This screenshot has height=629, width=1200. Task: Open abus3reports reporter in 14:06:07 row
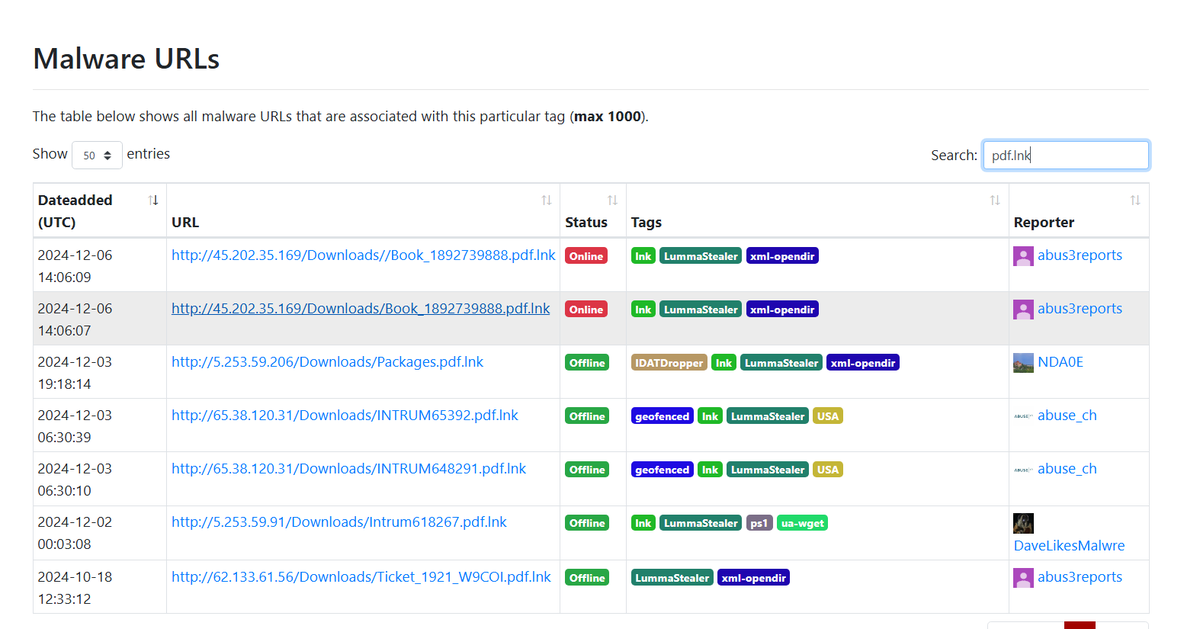(1080, 308)
